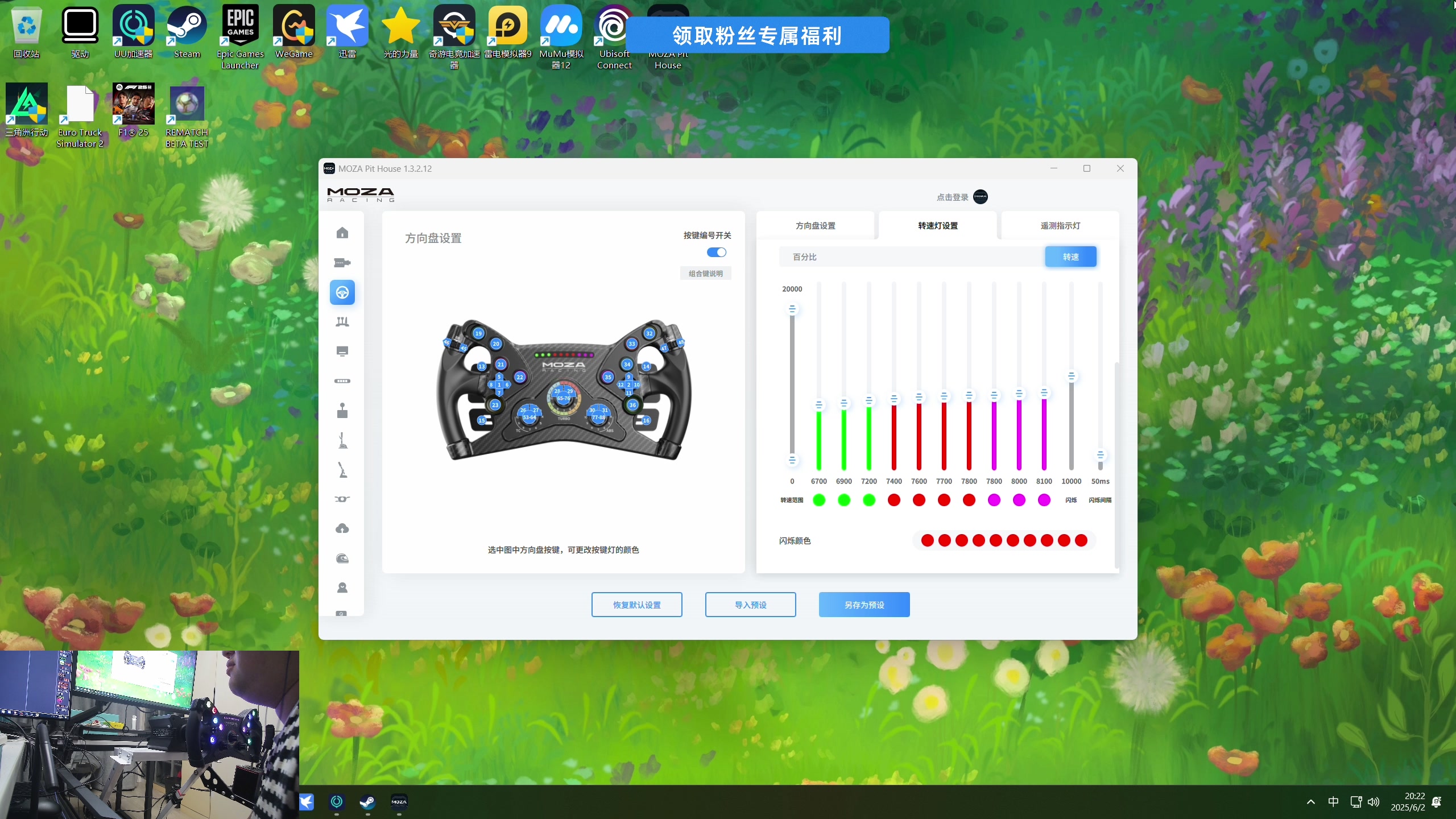Open the volume control in system tray
This screenshot has width=1456, height=819.
coord(1374,802)
